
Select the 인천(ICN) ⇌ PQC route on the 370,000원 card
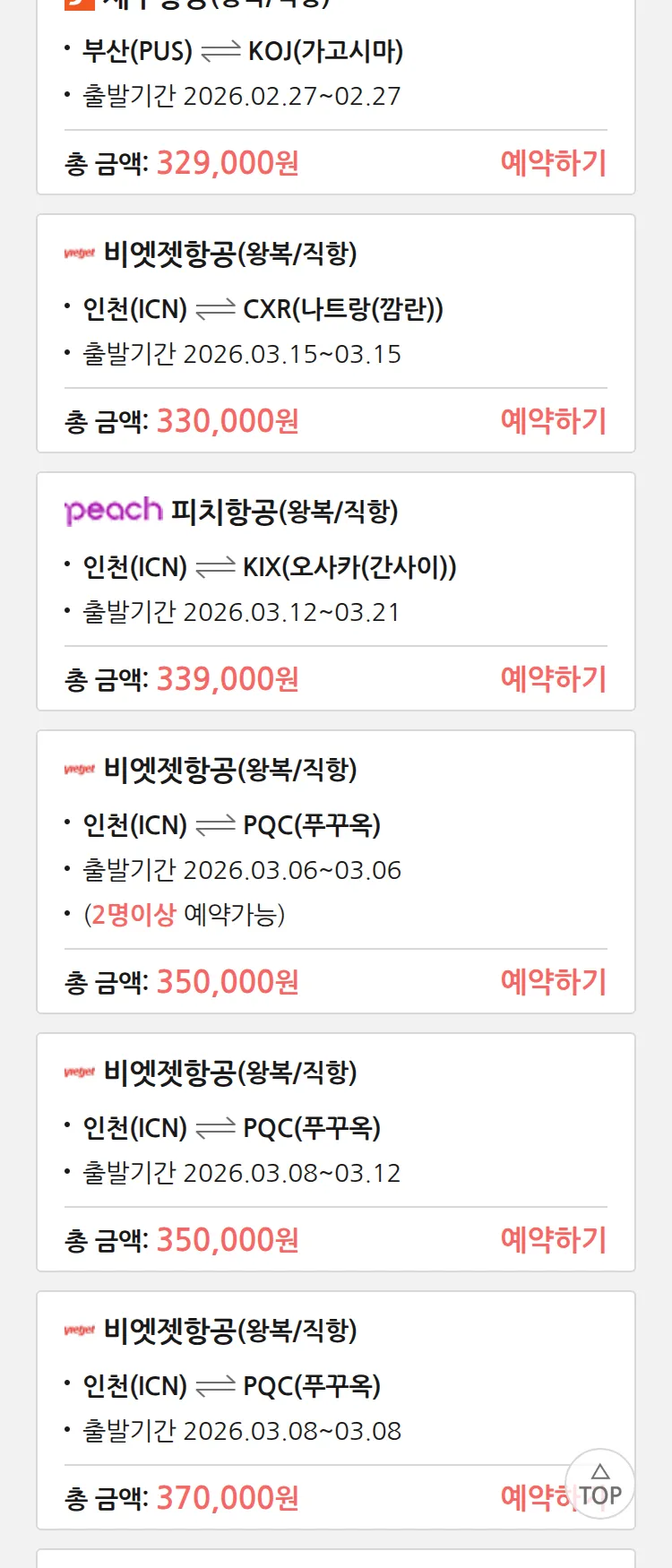[x=231, y=1386]
